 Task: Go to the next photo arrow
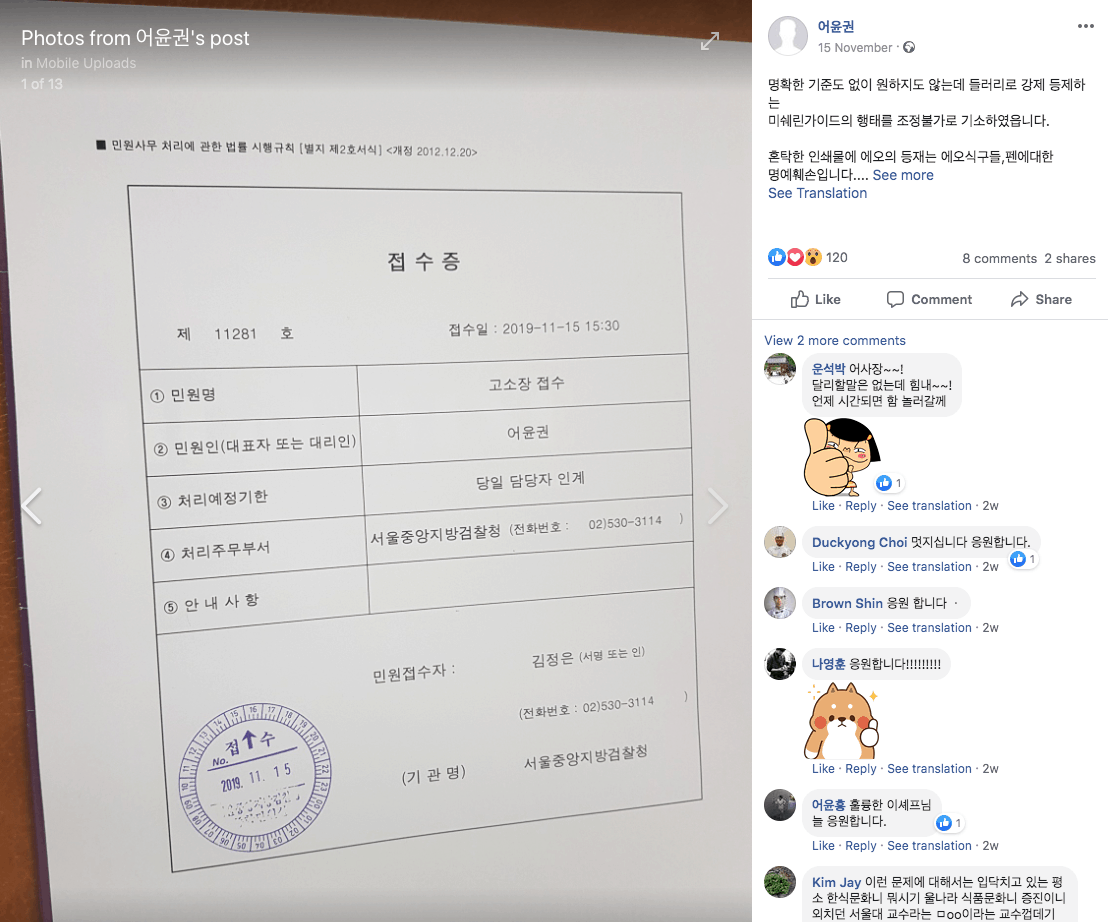[717, 506]
